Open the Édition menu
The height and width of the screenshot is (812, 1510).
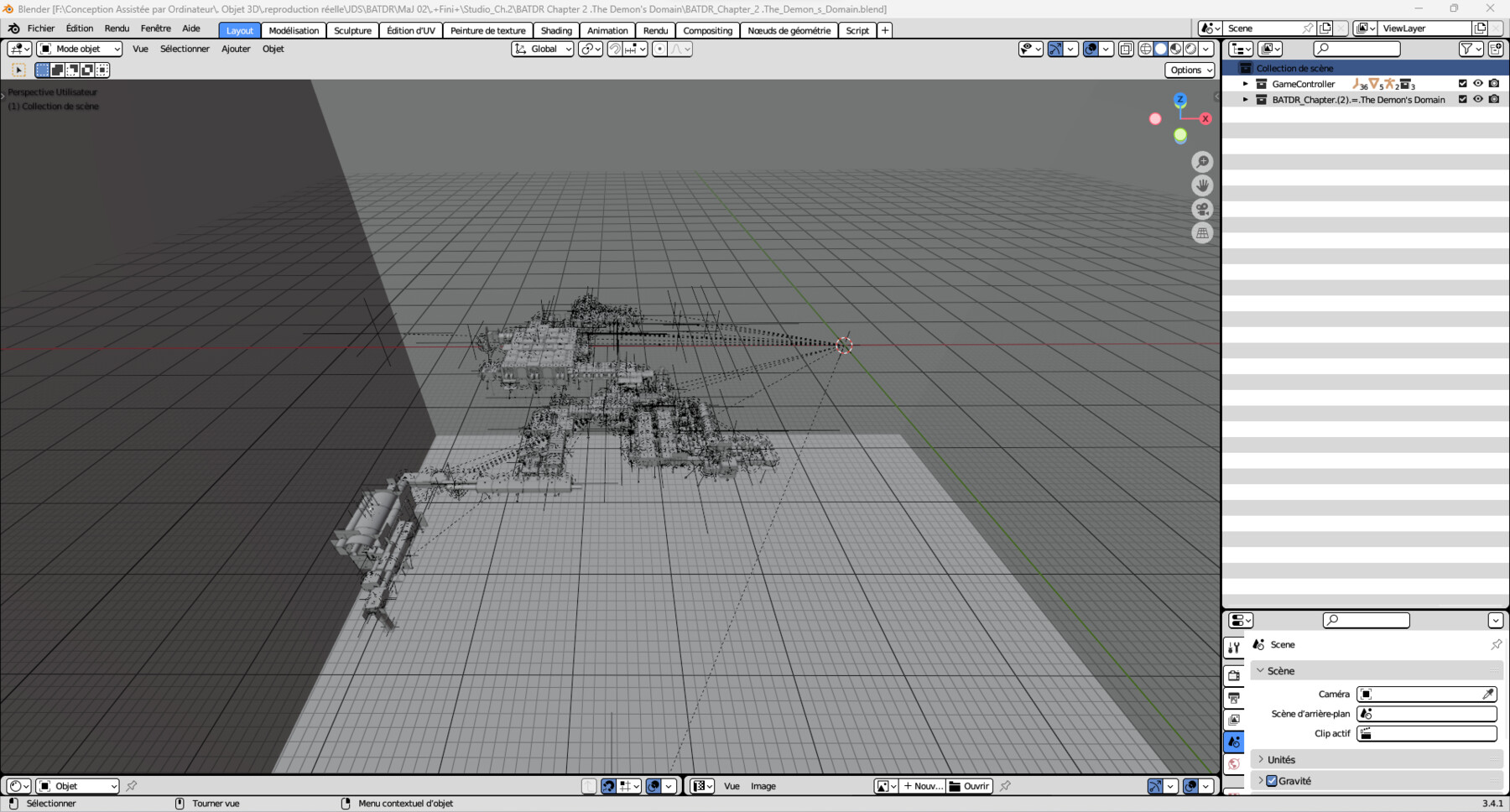coord(80,29)
